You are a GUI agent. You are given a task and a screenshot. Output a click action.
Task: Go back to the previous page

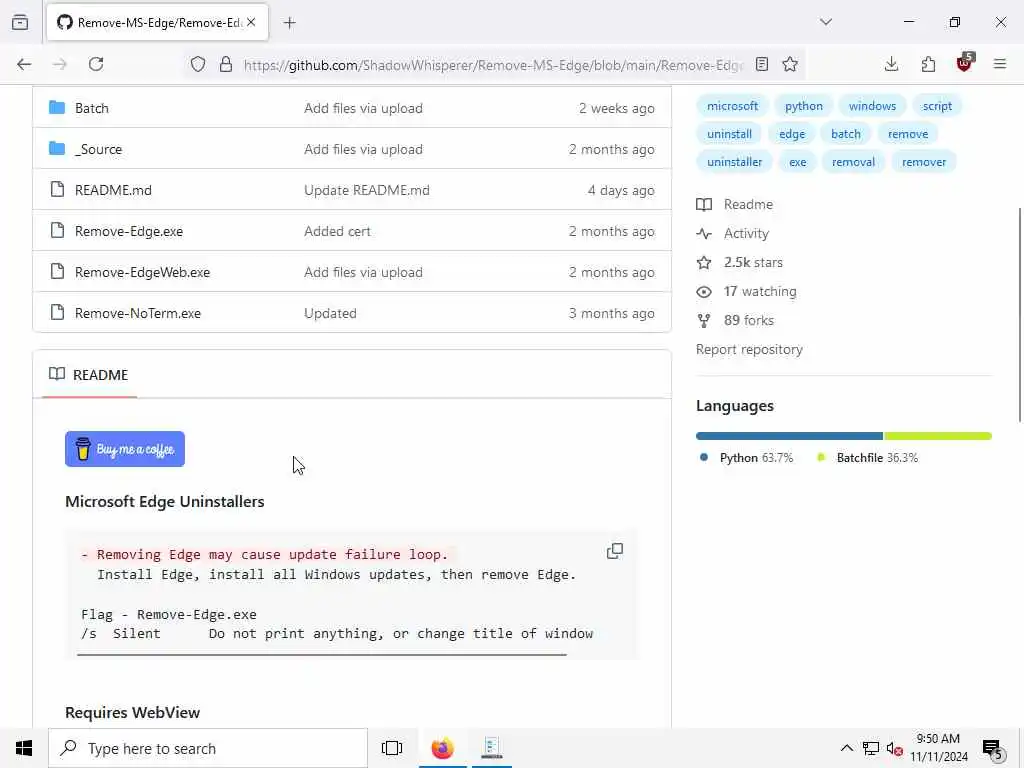coord(24,64)
